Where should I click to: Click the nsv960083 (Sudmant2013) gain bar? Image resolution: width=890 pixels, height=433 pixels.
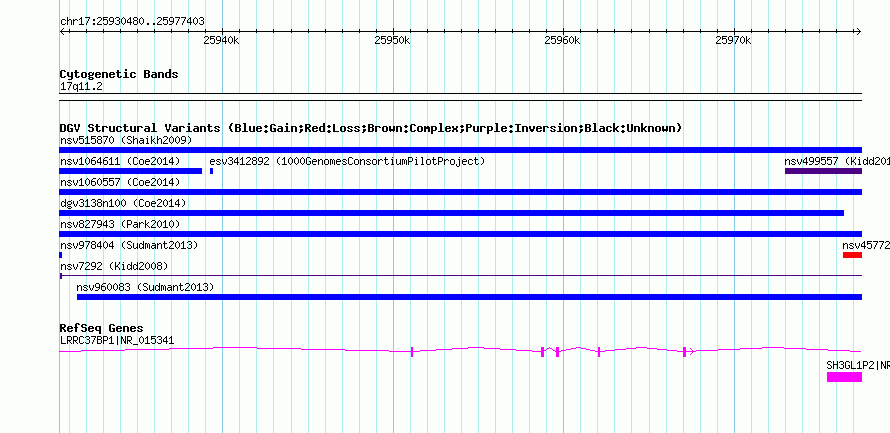click(x=469, y=297)
